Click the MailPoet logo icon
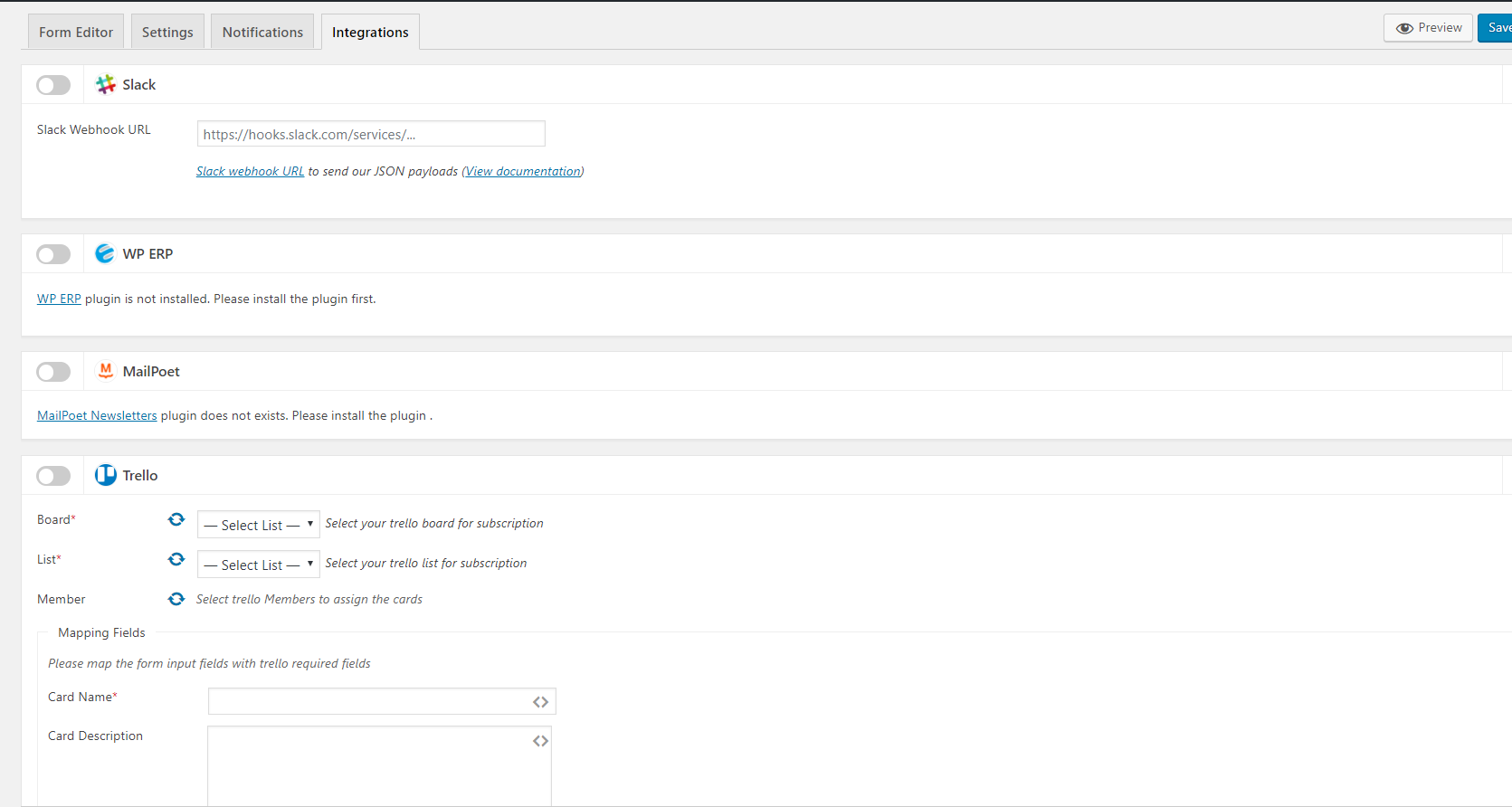The image size is (1512, 807). click(x=106, y=371)
